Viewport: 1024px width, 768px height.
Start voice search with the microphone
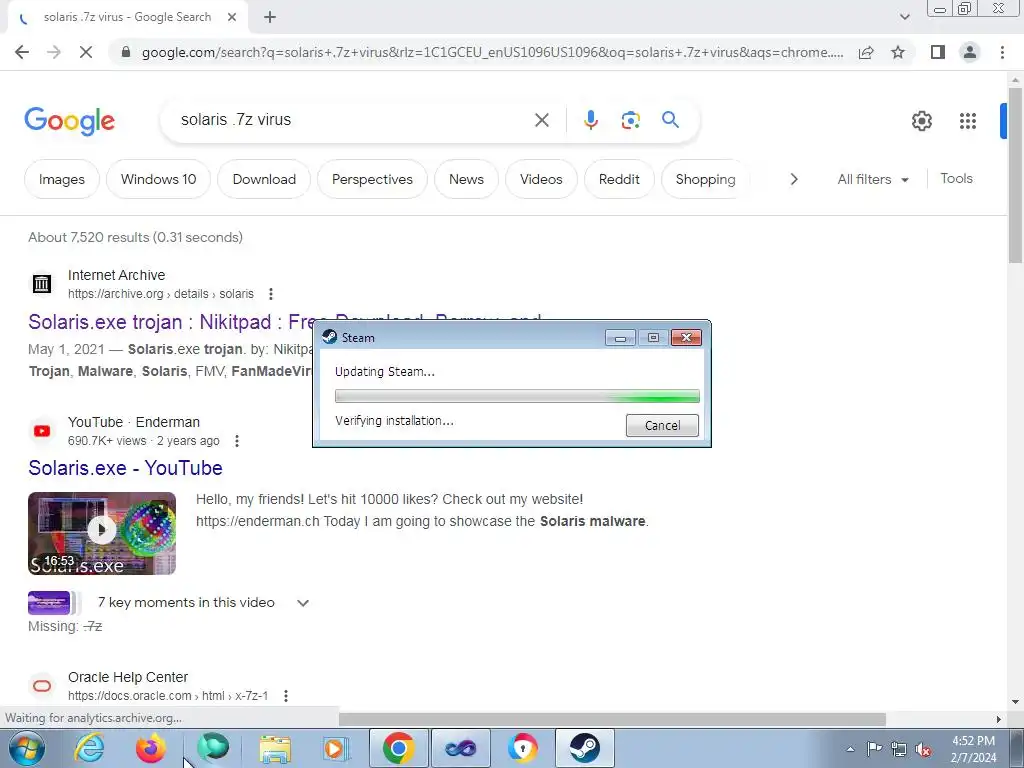coord(590,120)
